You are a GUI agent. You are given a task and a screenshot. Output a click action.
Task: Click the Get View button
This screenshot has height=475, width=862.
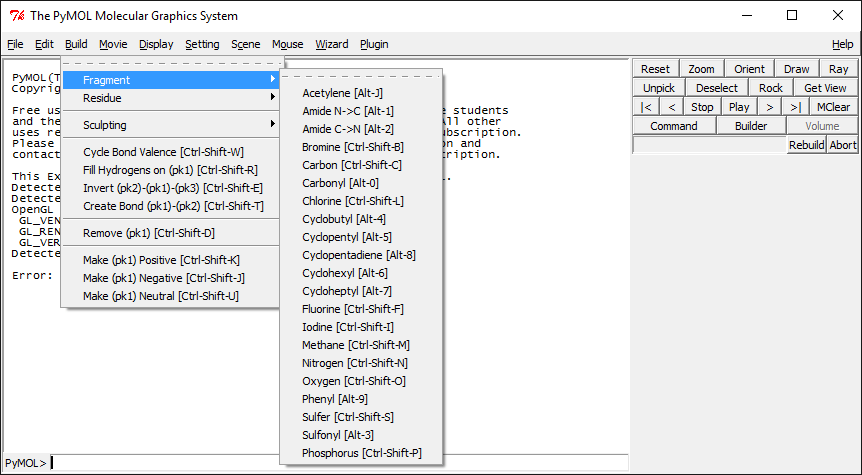click(x=825, y=88)
